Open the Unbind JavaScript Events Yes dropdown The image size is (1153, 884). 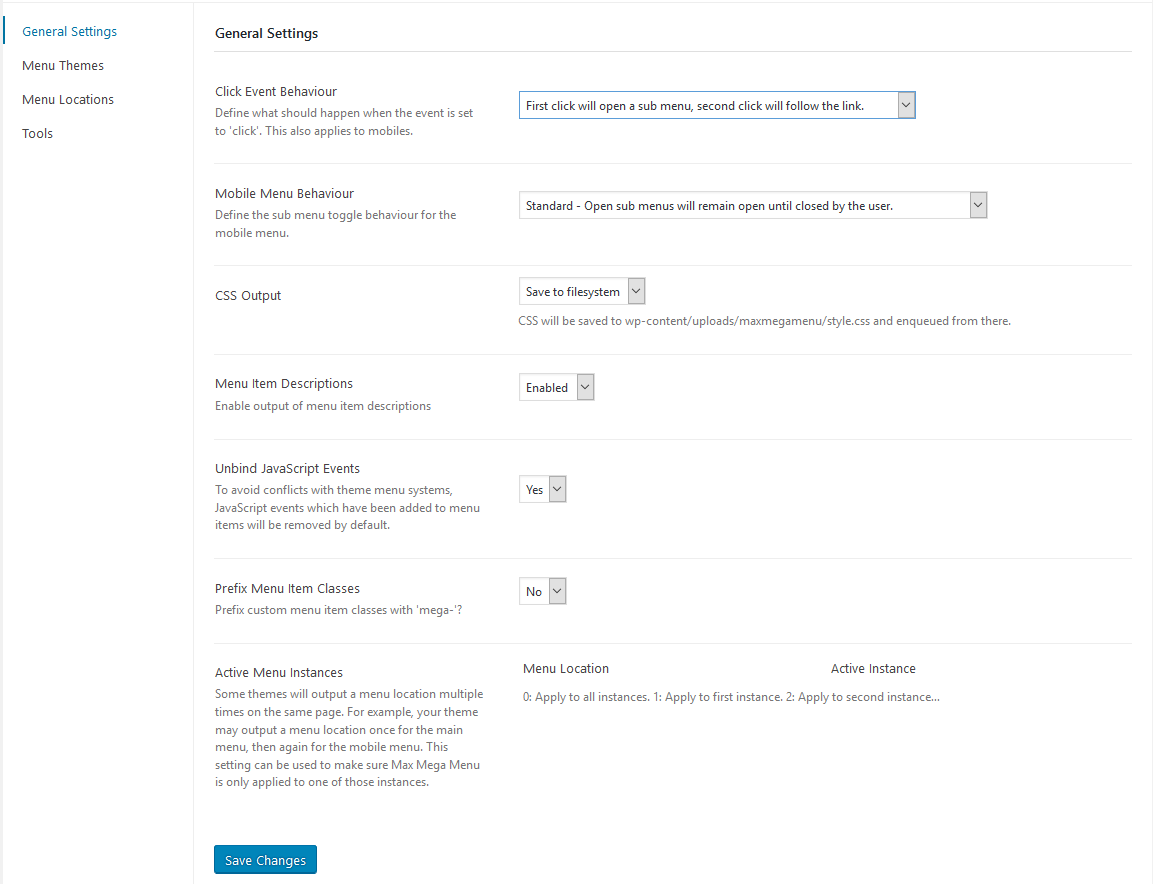(x=543, y=489)
